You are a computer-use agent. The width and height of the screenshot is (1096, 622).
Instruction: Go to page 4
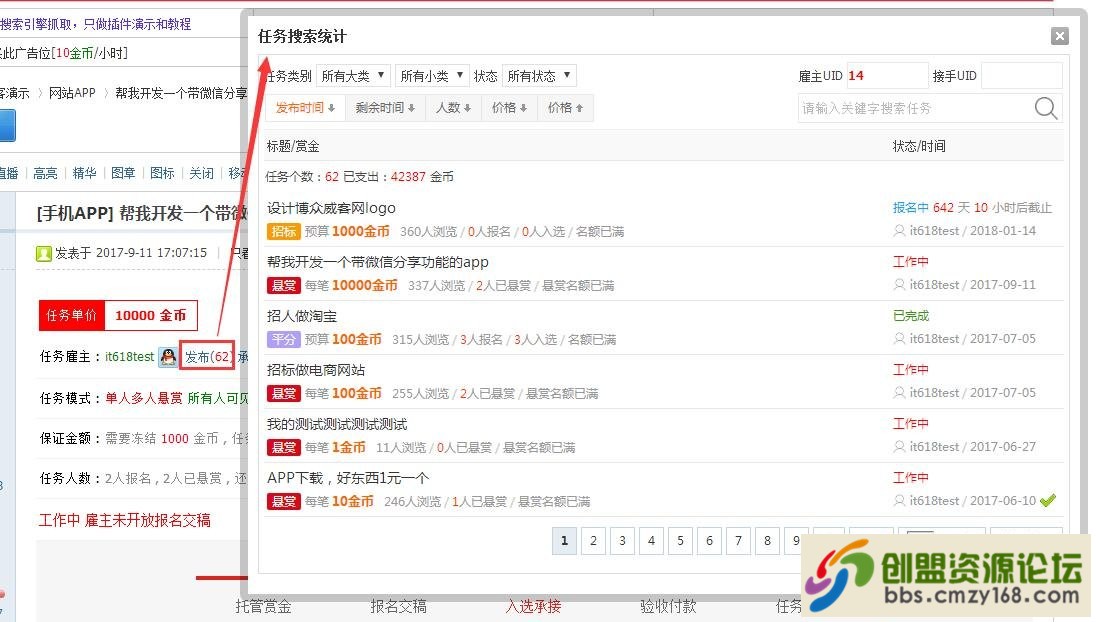pos(651,540)
